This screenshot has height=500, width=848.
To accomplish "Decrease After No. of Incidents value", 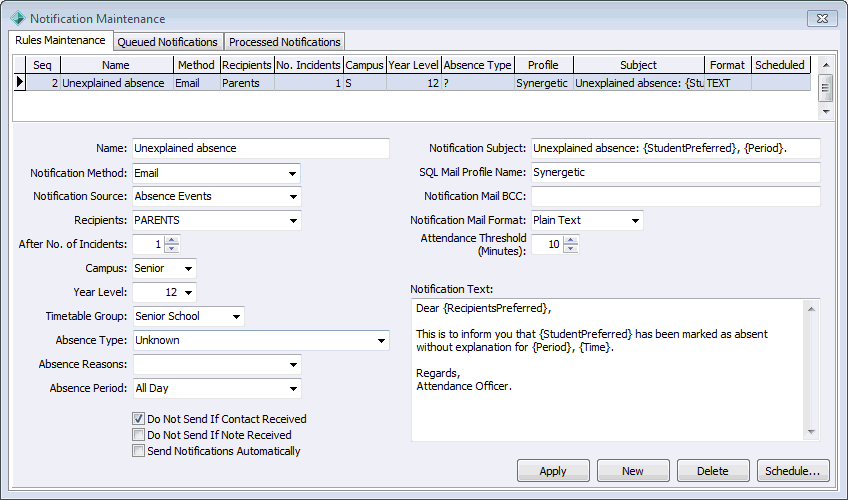I will point(171,248).
